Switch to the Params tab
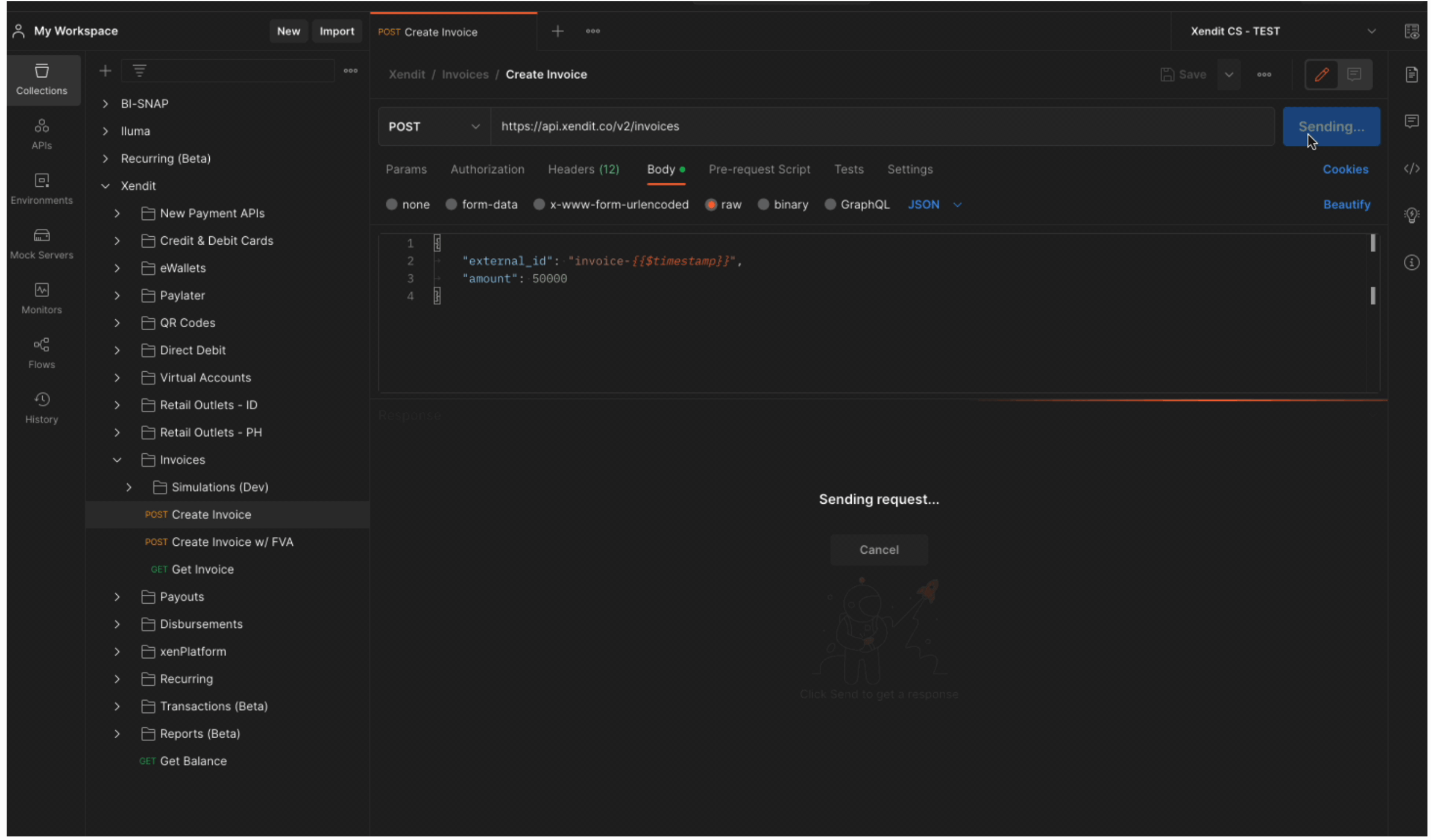The image size is (1431, 840). click(406, 169)
